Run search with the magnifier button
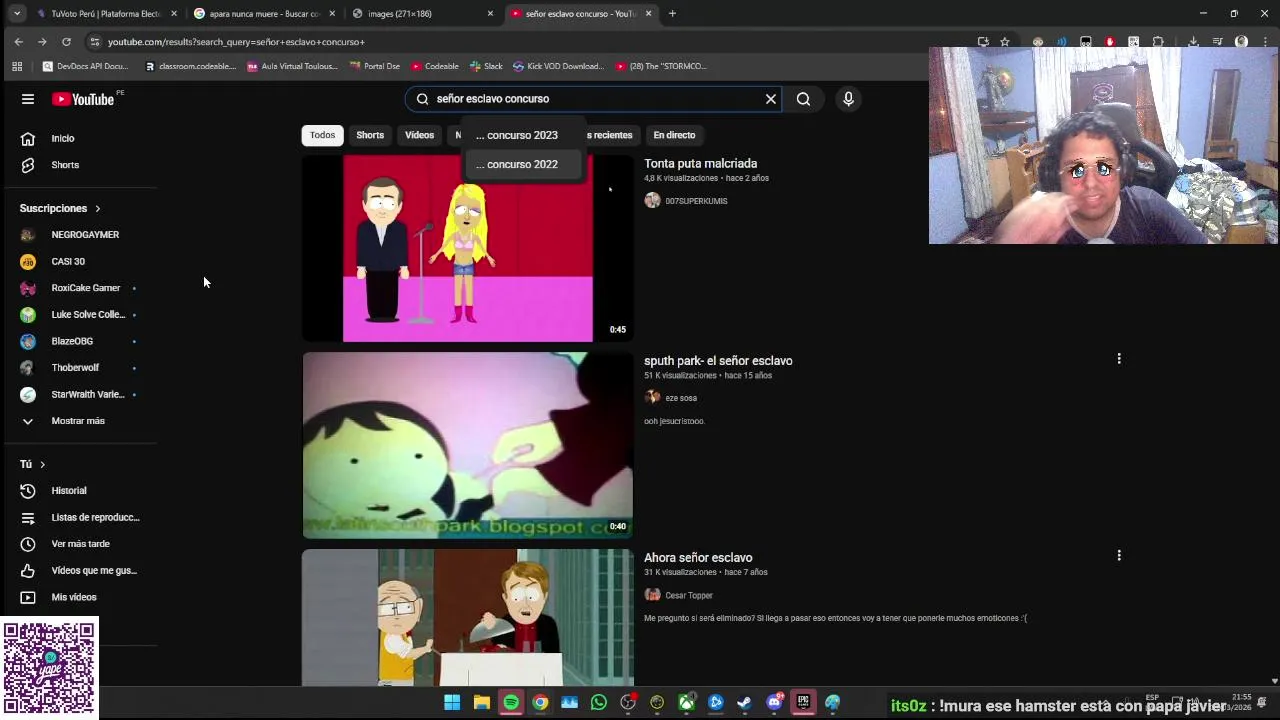The image size is (1280, 720). click(x=803, y=99)
